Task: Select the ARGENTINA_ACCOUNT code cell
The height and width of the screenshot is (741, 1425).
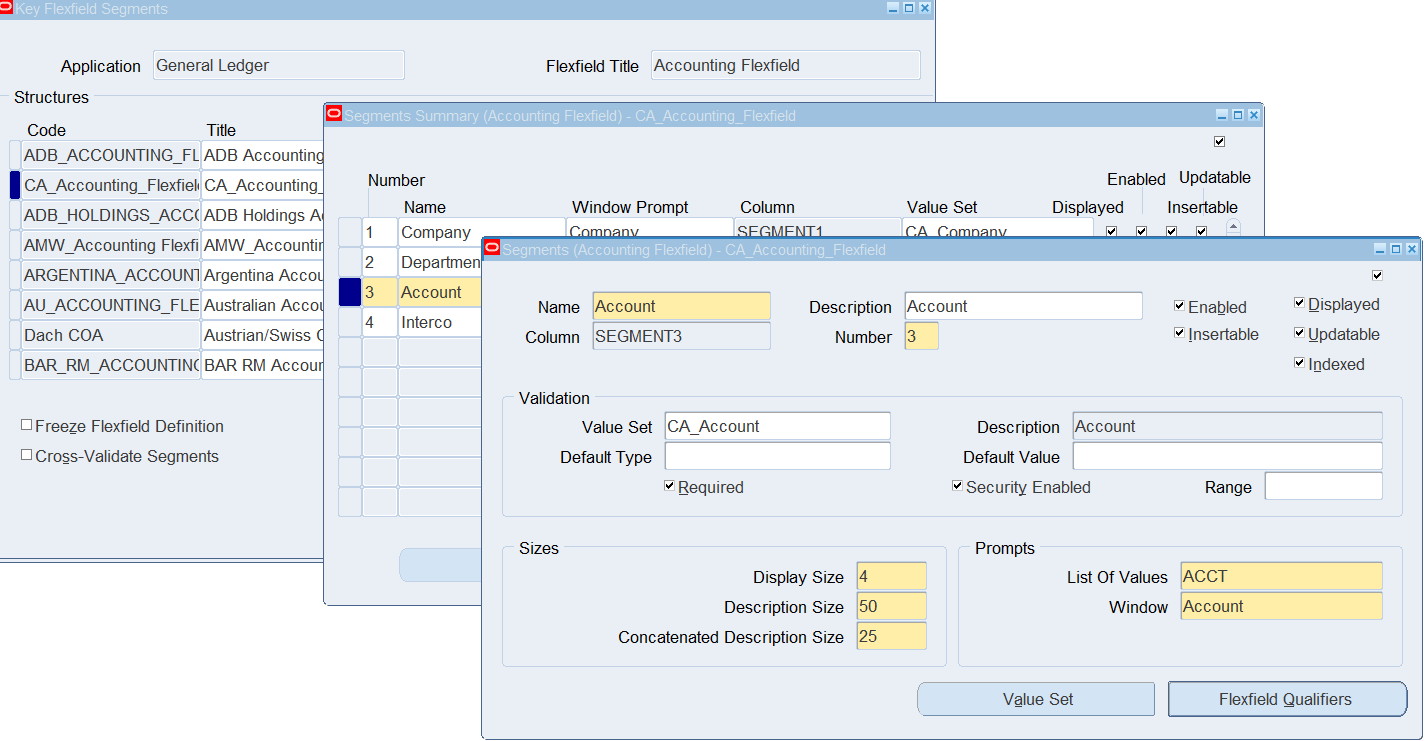Action: [111, 275]
